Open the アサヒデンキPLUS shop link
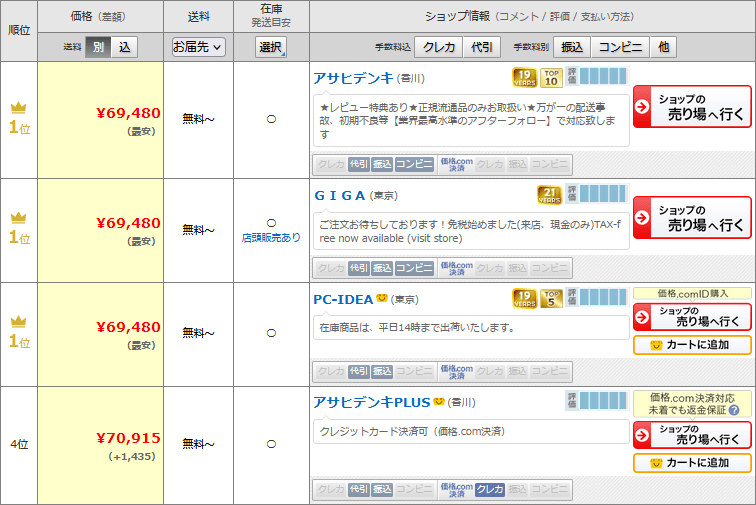This screenshot has width=756, height=505. tap(371, 402)
